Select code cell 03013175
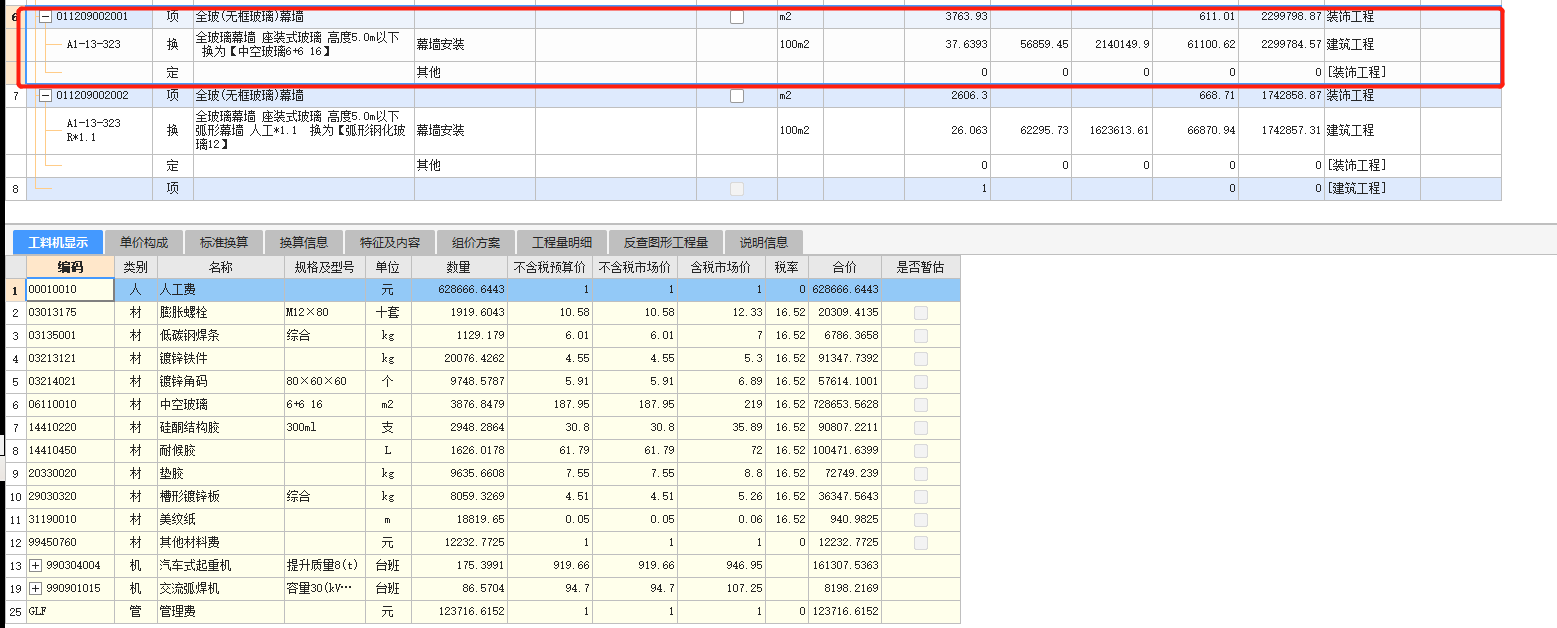The width and height of the screenshot is (1557, 628). (70, 313)
